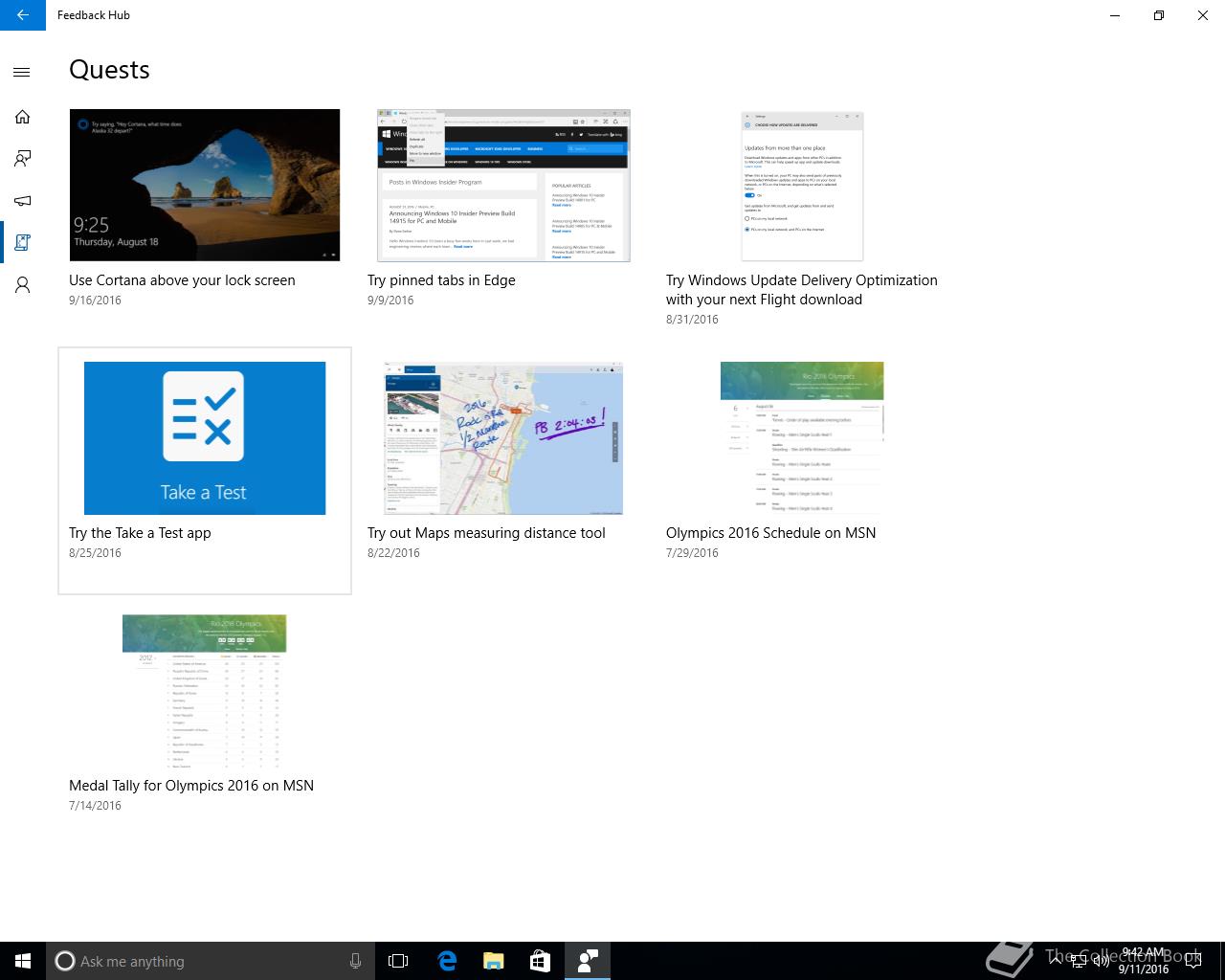Click 'Olympics 2016 Schedule on MSN' title
The width and height of the screenshot is (1225, 980).
tap(770, 533)
